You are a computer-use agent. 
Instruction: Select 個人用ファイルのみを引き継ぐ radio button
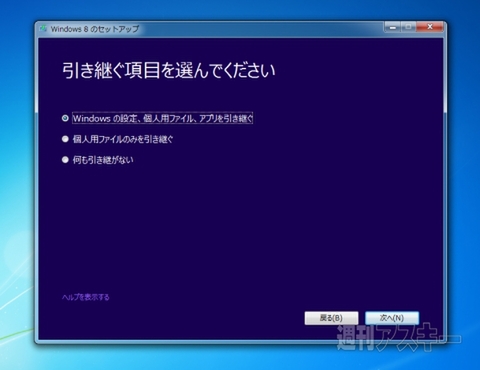[65, 139]
